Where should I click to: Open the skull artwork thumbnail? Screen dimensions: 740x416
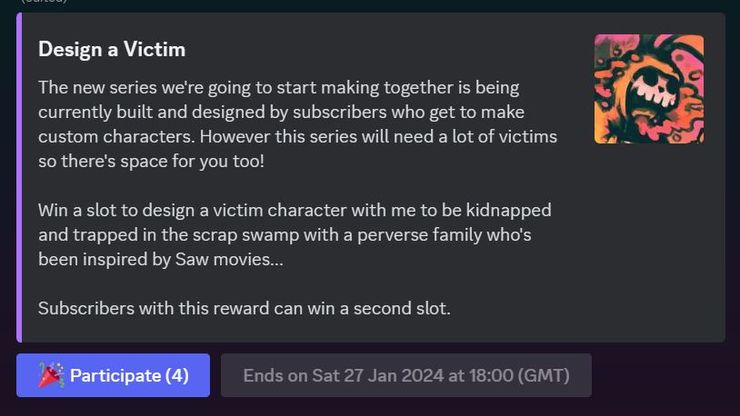649,89
